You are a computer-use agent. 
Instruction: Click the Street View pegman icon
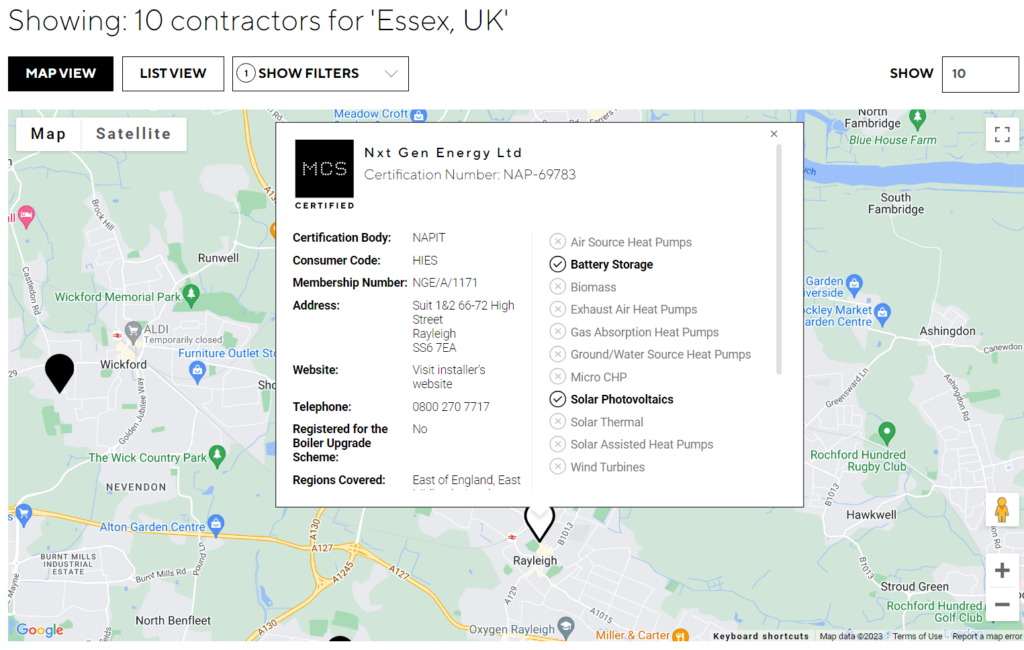pos(1002,510)
